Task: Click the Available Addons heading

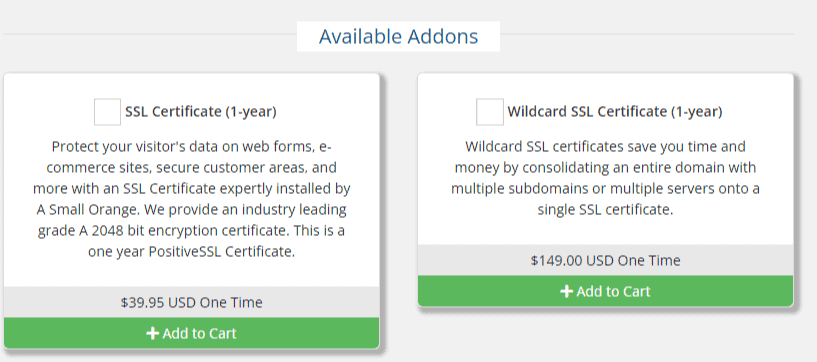Action: (x=399, y=36)
